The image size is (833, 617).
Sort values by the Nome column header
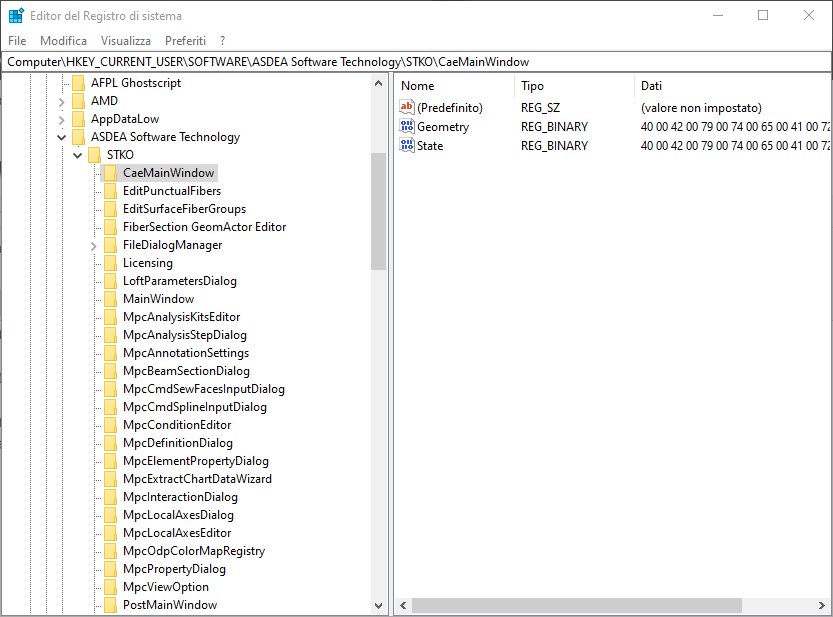454,86
